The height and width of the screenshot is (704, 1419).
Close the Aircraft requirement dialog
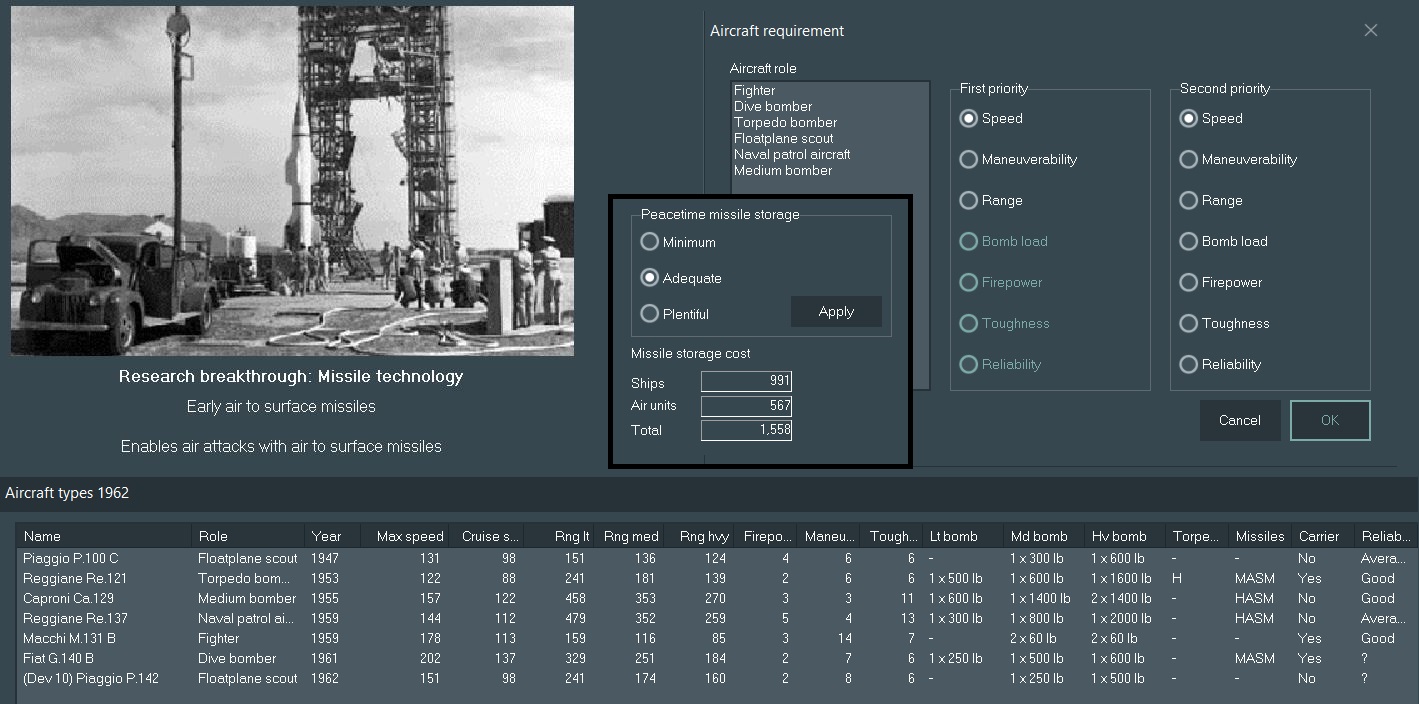click(1371, 31)
